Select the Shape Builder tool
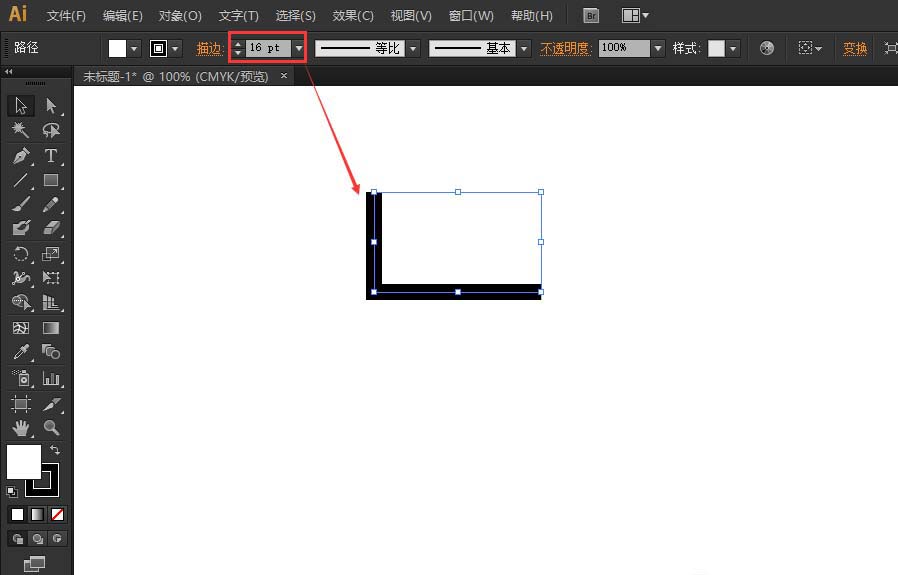Image resolution: width=898 pixels, height=575 pixels. pos(21,302)
